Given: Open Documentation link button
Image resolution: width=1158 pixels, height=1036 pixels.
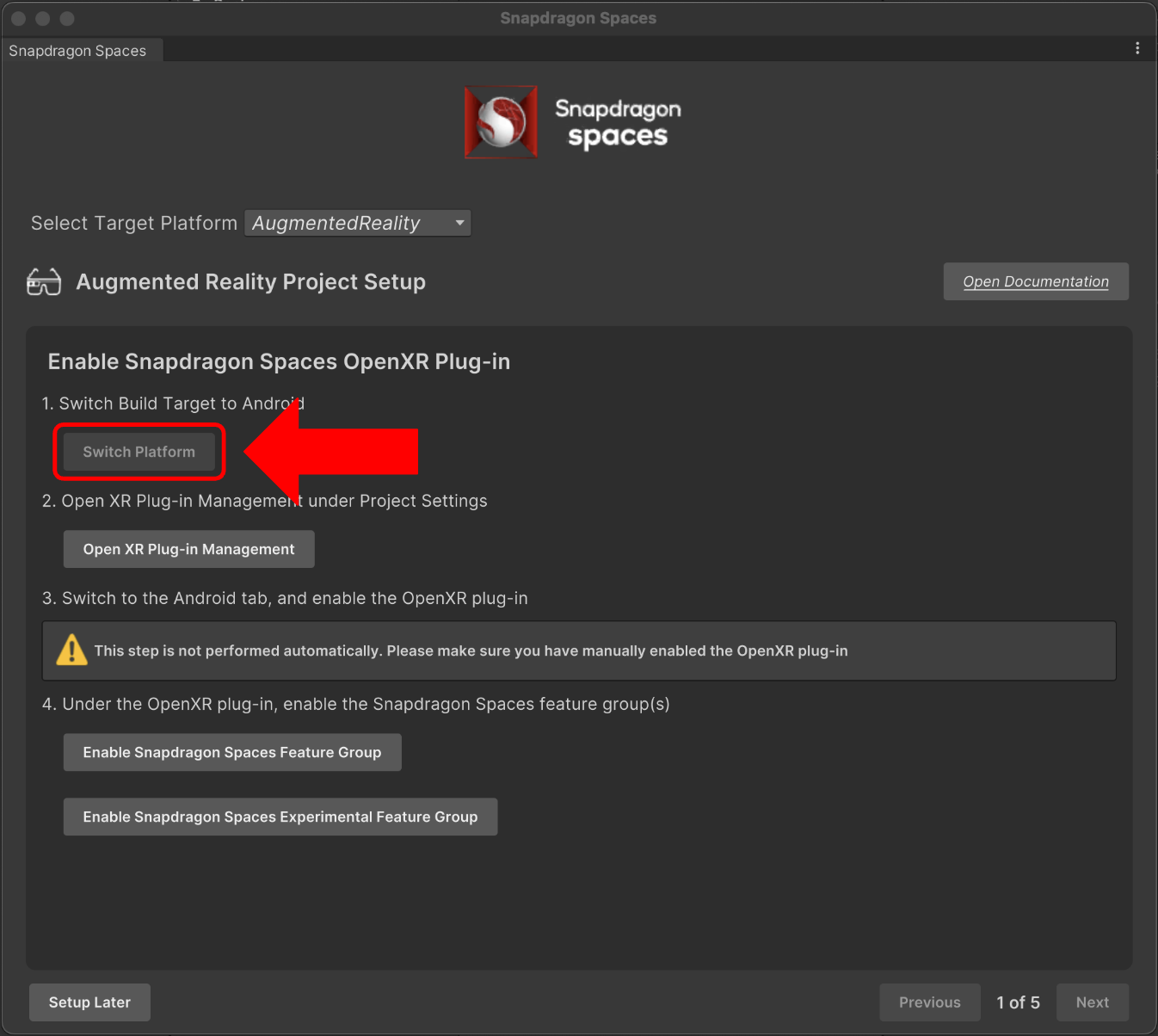Looking at the screenshot, I should point(1036,281).
